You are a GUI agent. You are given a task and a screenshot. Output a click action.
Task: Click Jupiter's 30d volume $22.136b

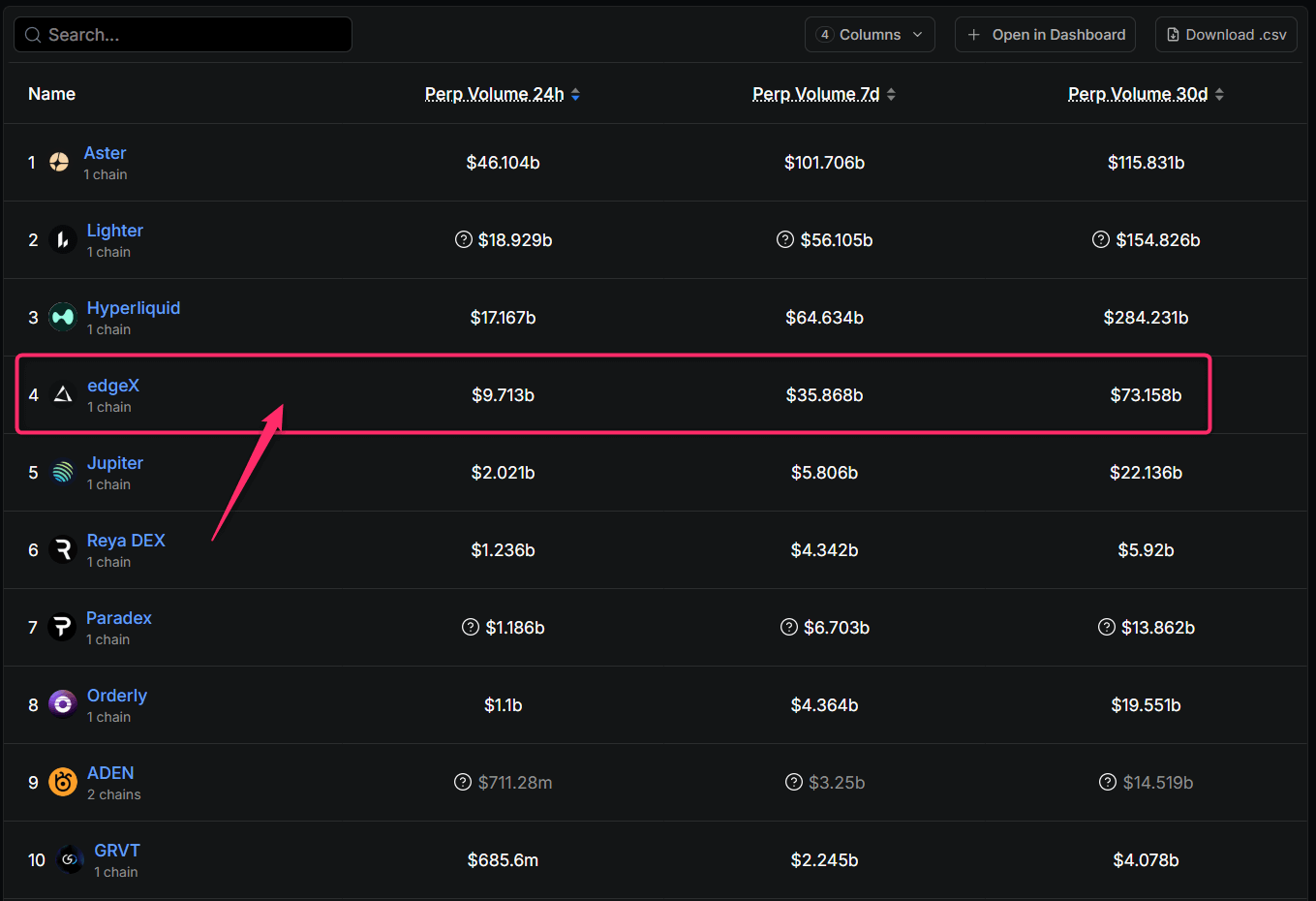pyautogui.click(x=1147, y=473)
